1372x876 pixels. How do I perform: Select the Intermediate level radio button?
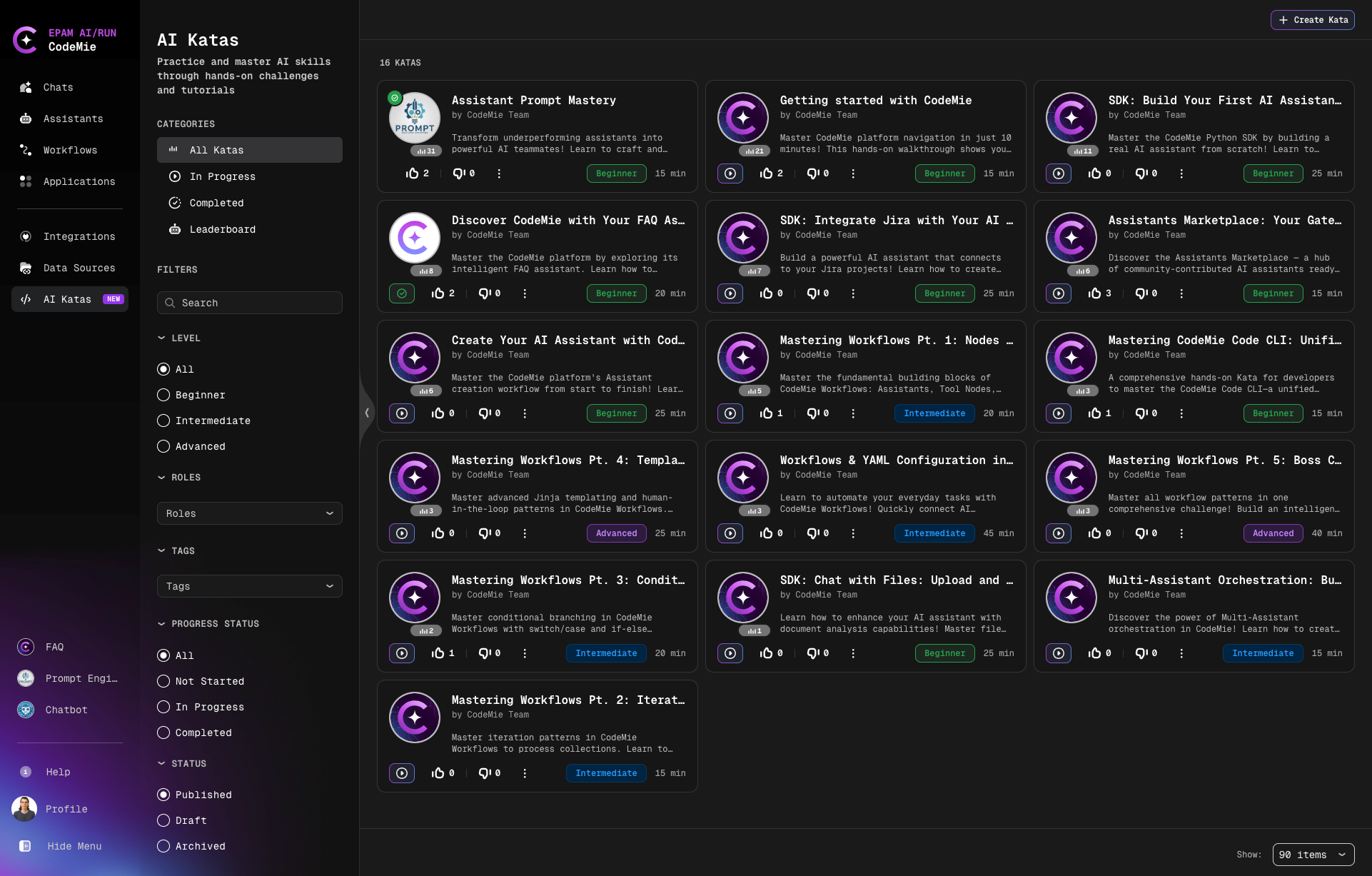163,421
